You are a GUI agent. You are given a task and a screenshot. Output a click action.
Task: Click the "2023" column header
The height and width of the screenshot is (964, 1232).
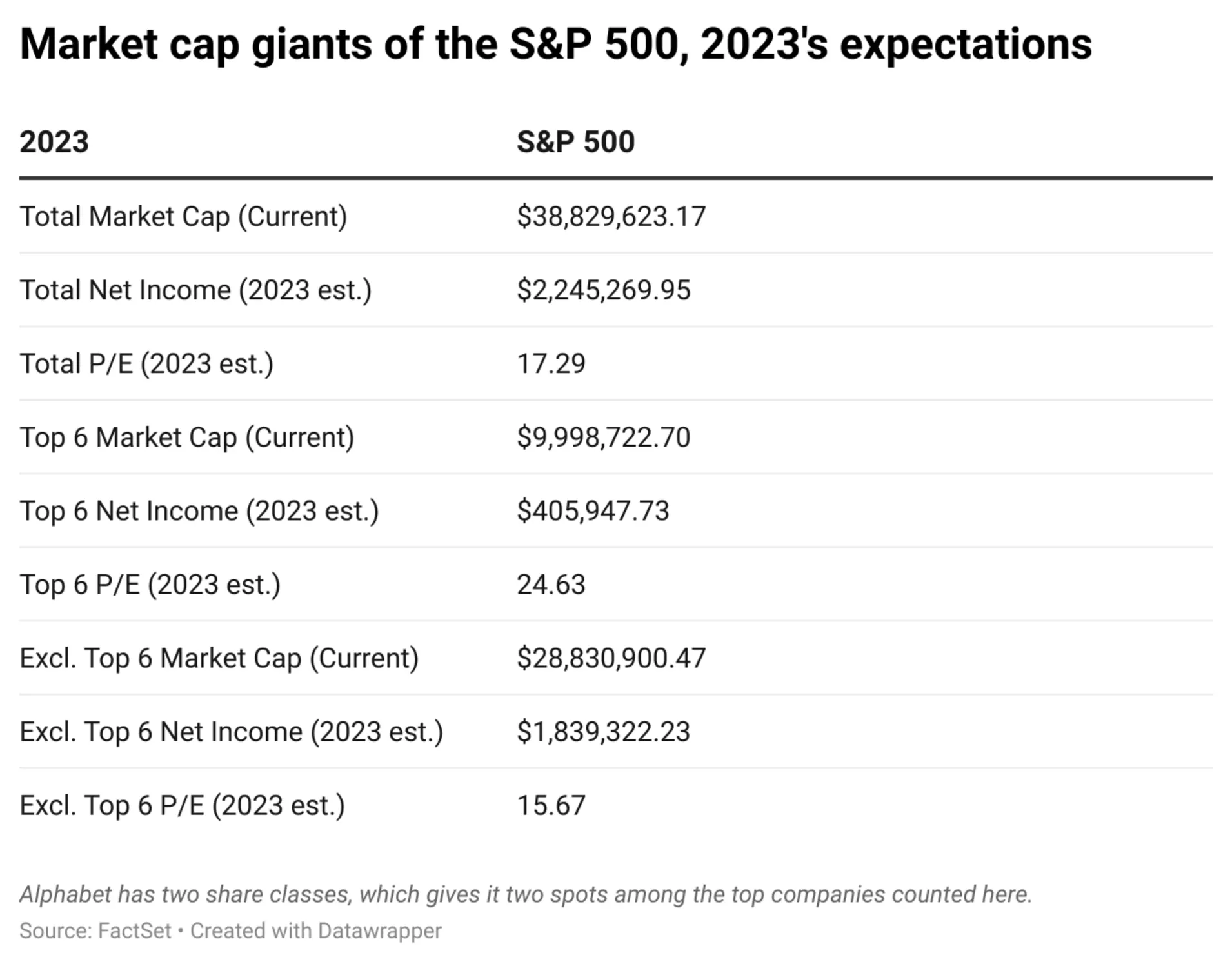pyautogui.click(x=54, y=142)
